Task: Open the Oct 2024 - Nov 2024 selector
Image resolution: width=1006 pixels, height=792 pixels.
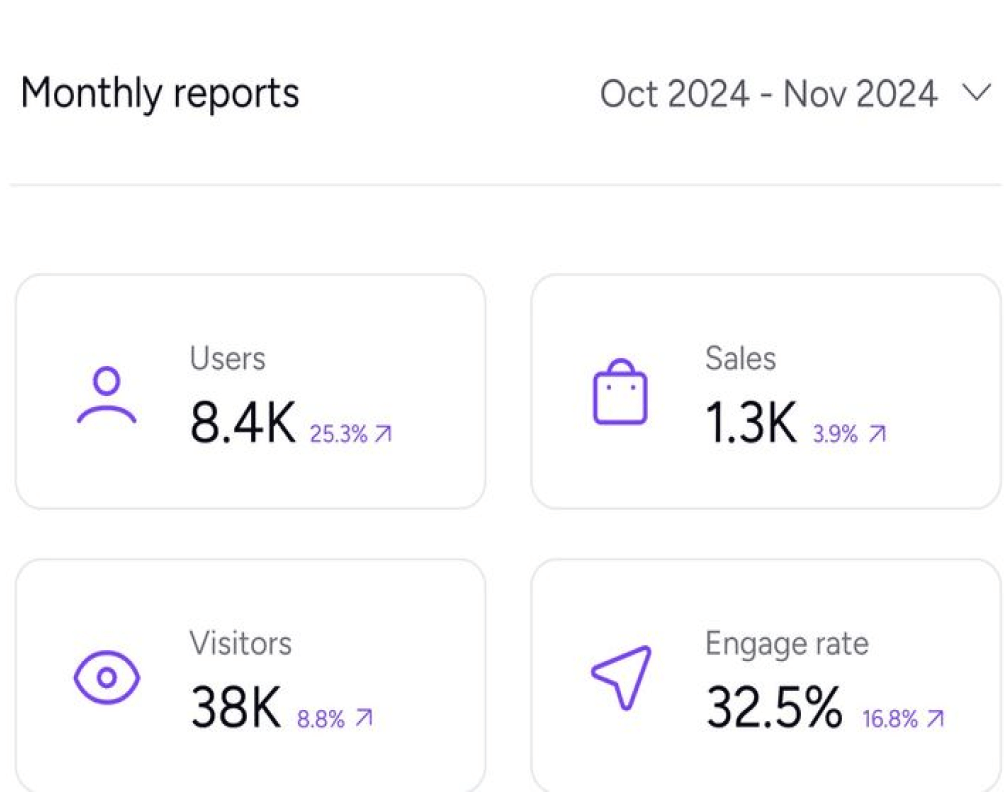Action: tap(768, 94)
